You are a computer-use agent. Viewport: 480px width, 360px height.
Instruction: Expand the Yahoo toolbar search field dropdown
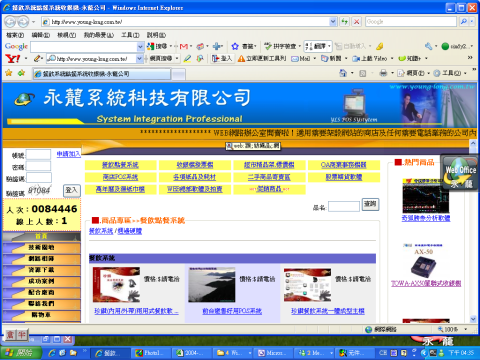[140, 59]
